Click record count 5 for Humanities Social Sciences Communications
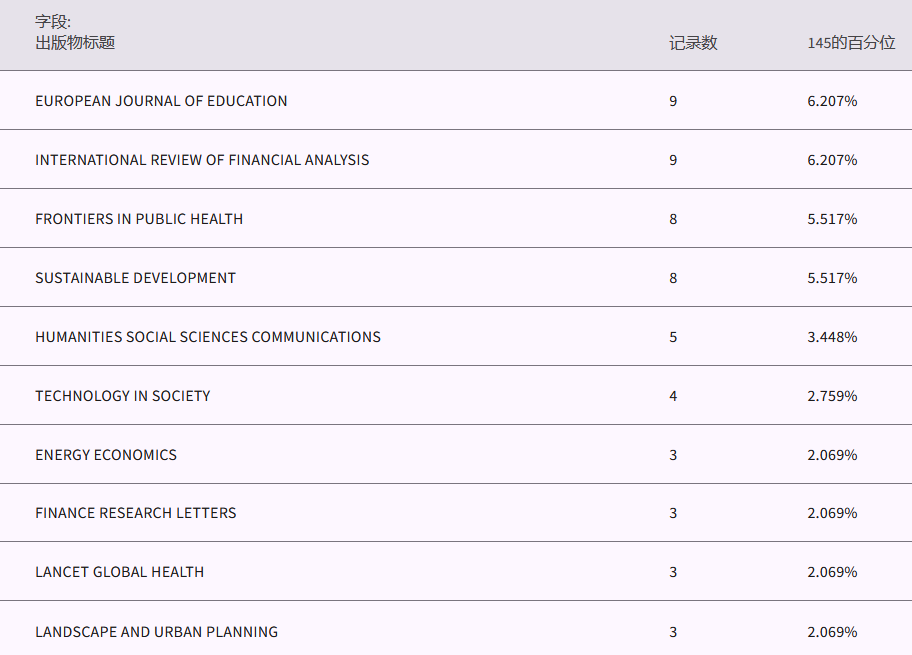912x655 pixels. [673, 337]
